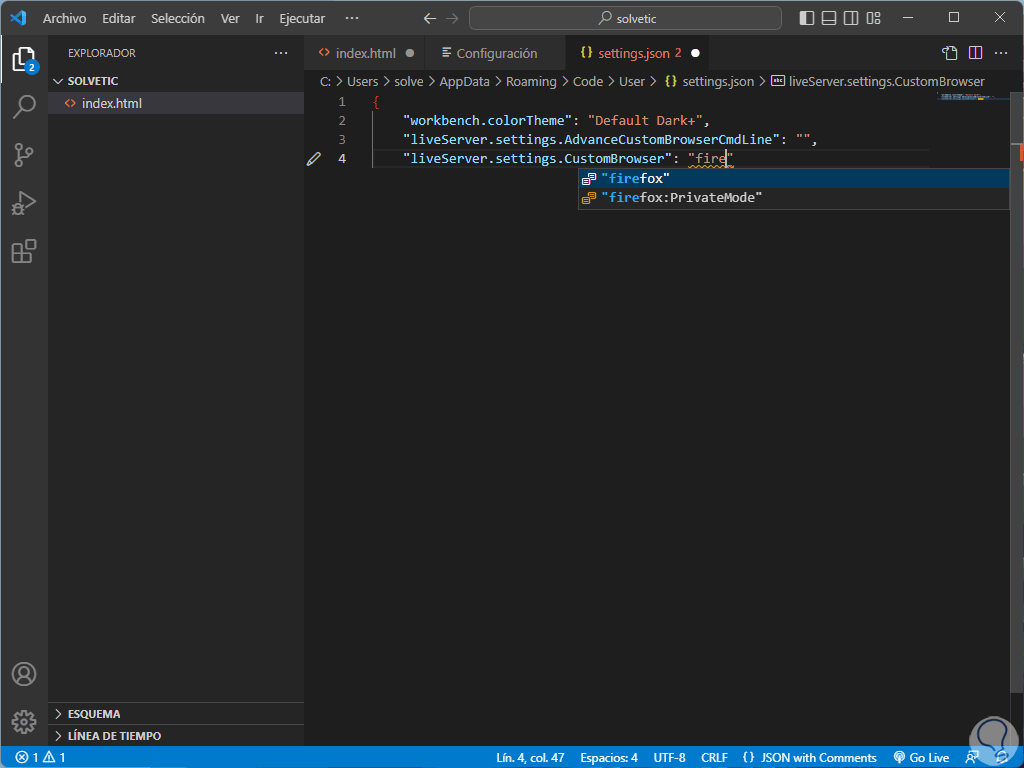
Task: Expand the ESQUEMA section
Action: pos(94,714)
